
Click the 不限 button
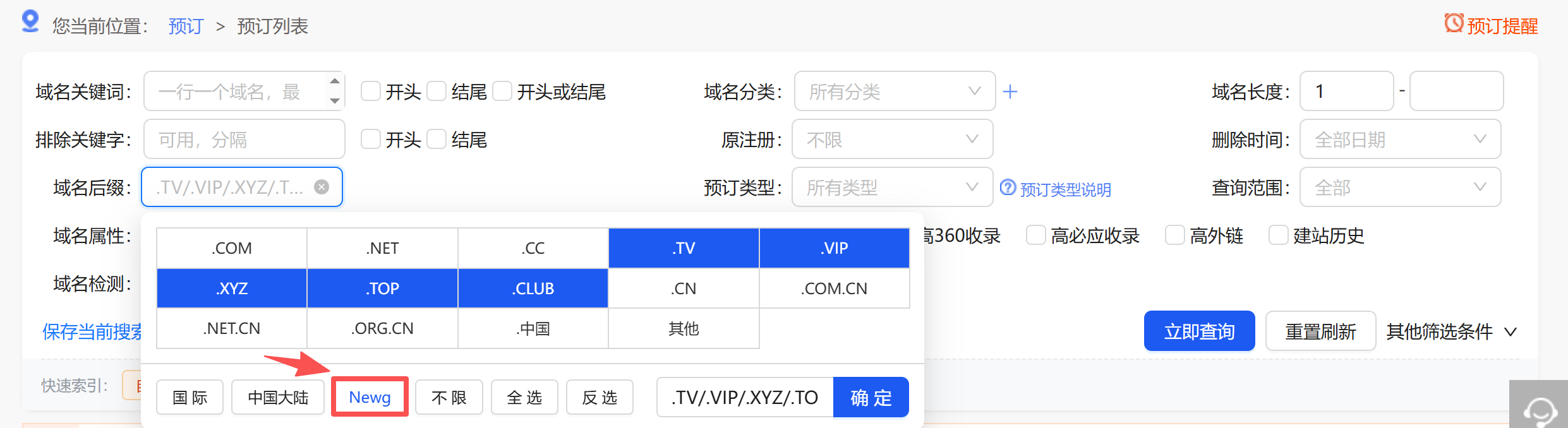point(449,397)
